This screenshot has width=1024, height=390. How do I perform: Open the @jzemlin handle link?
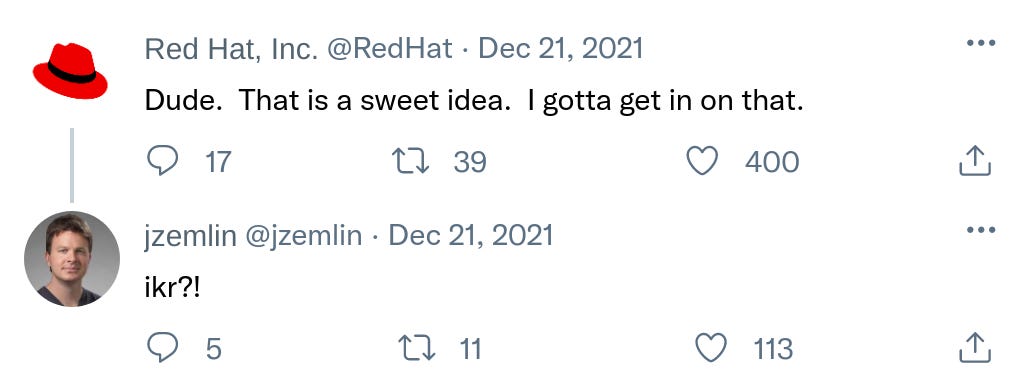[x=304, y=236]
